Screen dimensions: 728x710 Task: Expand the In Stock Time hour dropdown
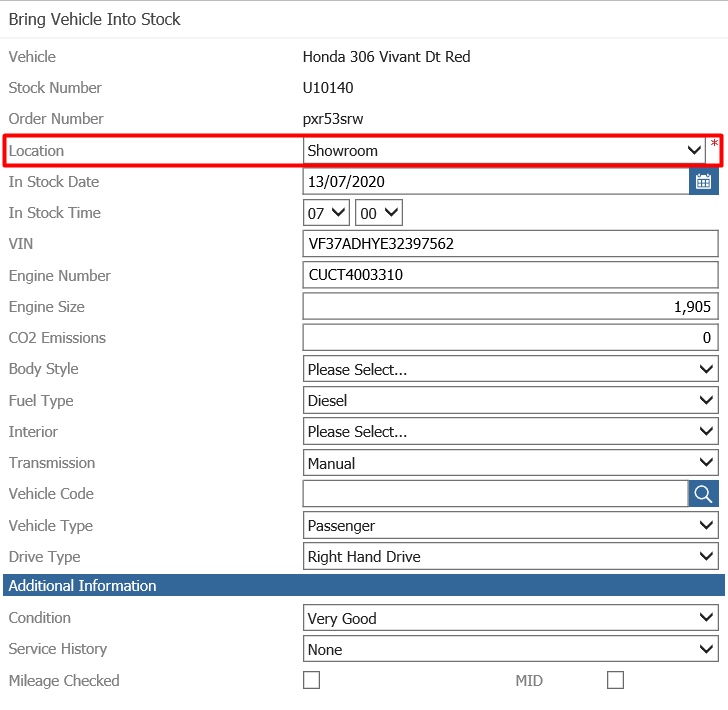pos(326,213)
